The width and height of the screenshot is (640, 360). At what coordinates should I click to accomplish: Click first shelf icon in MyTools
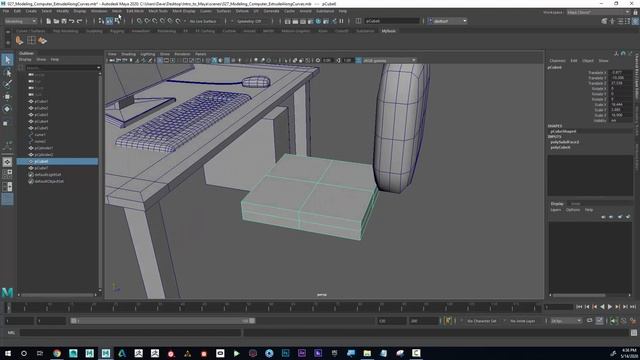[19, 40]
